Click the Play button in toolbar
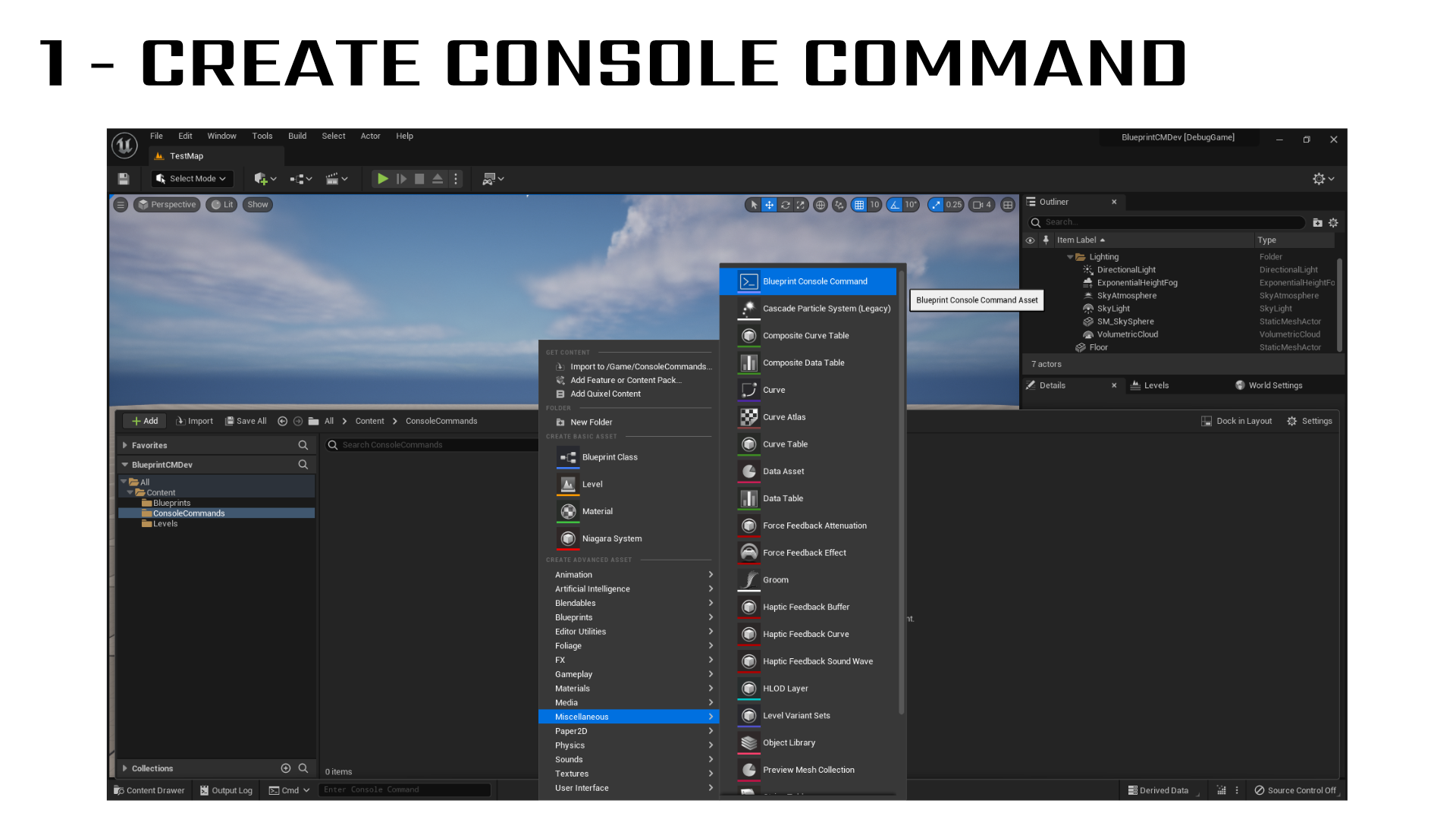 382,178
